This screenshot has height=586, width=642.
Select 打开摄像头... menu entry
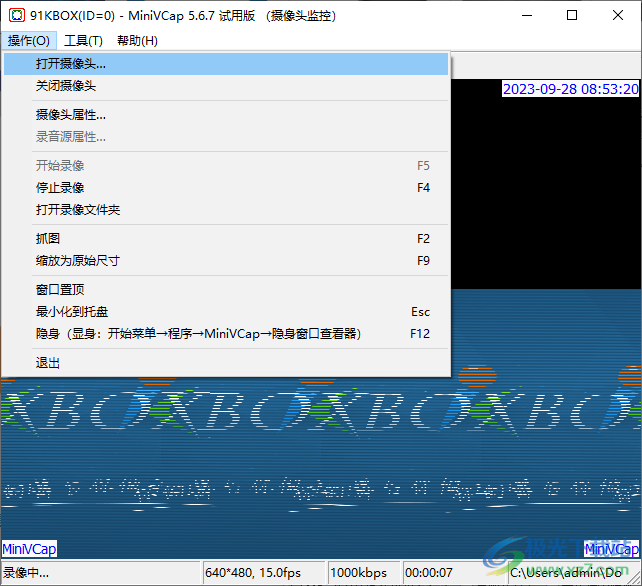226,64
